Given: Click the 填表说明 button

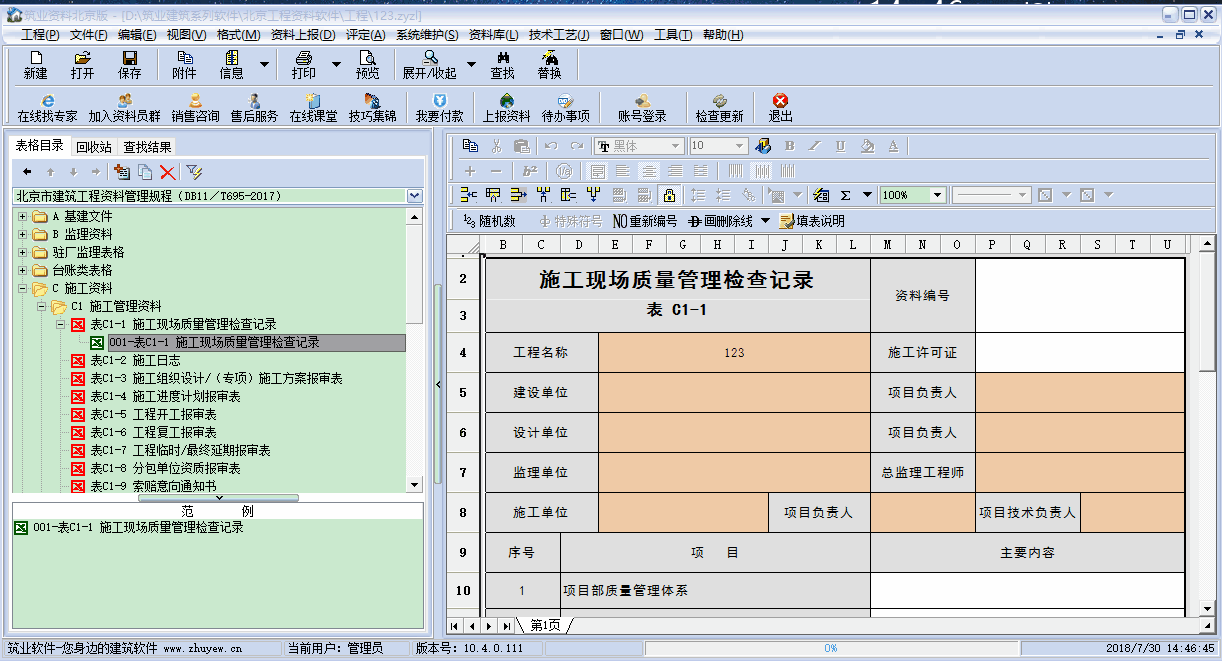Looking at the screenshot, I should [812, 221].
